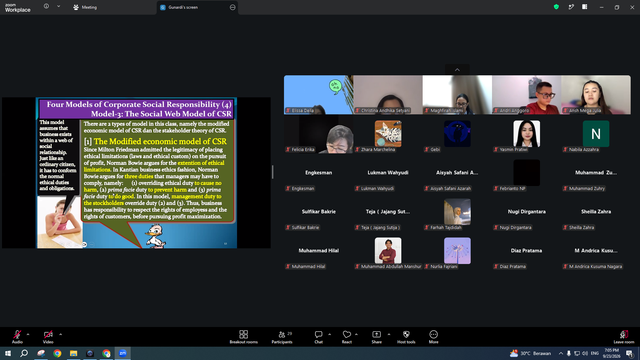640x360 pixels.
Task: Click the Zoom app icon in taskbar
Action: pyautogui.click(x=122, y=353)
